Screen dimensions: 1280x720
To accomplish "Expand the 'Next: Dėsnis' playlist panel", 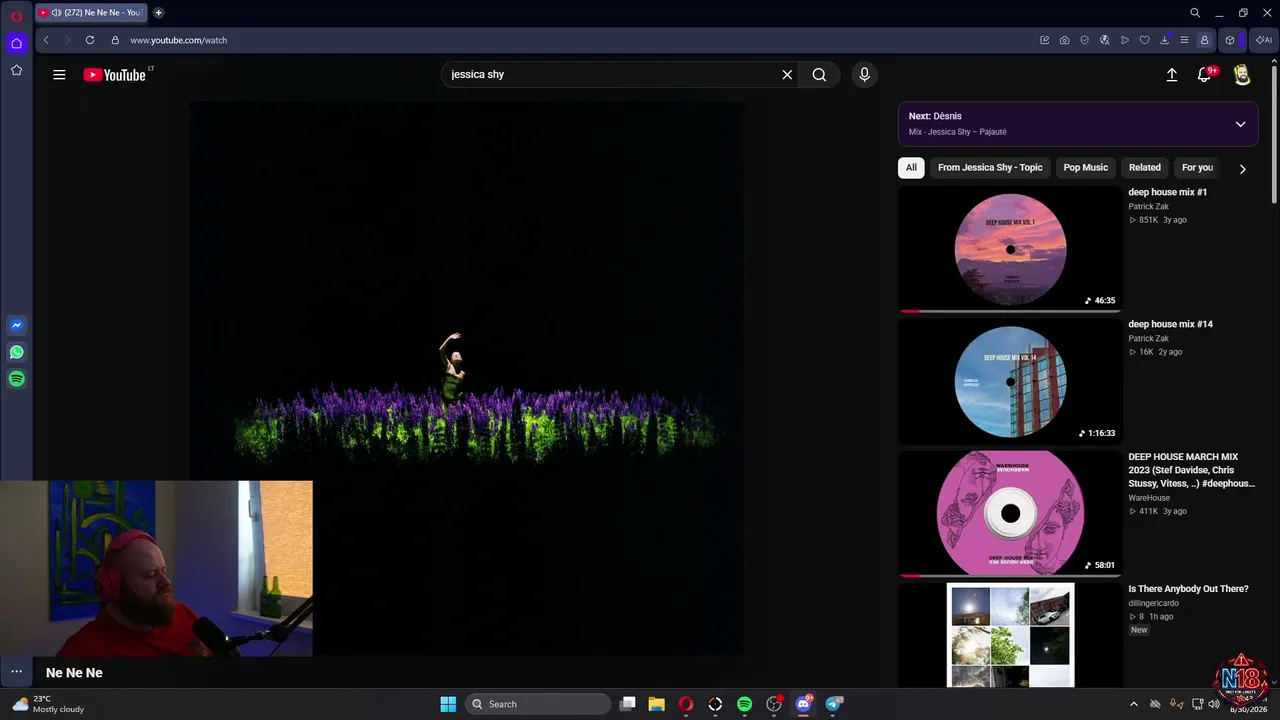I will (x=1240, y=124).
